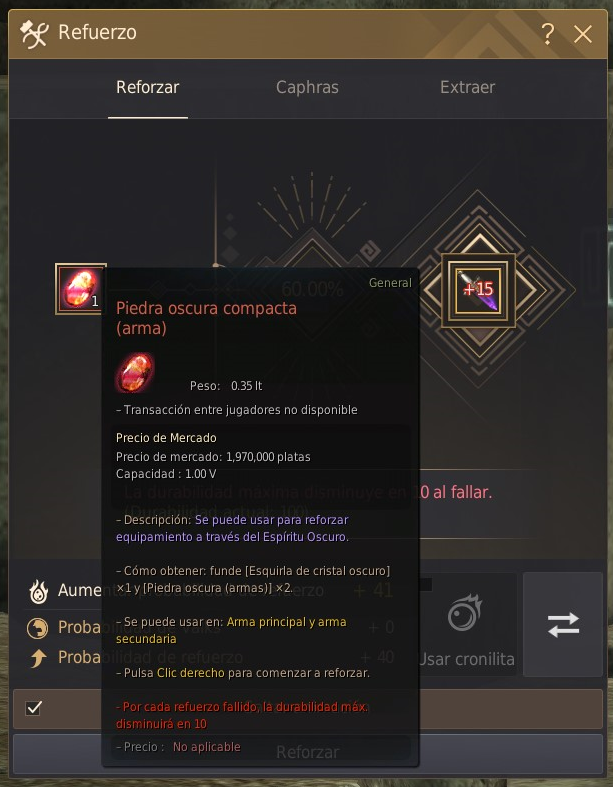Click the red stone image inside tooltip
The height and width of the screenshot is (787, 613).
click(x=135, y=372)
